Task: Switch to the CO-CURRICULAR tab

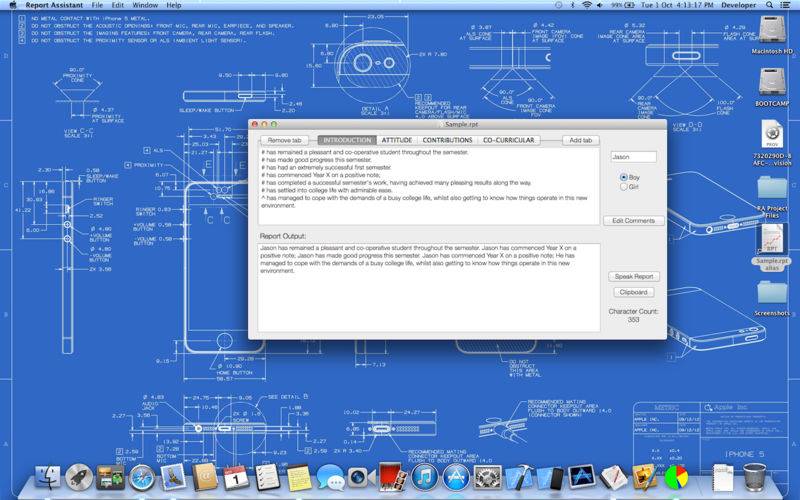Action: click(509, 140)
